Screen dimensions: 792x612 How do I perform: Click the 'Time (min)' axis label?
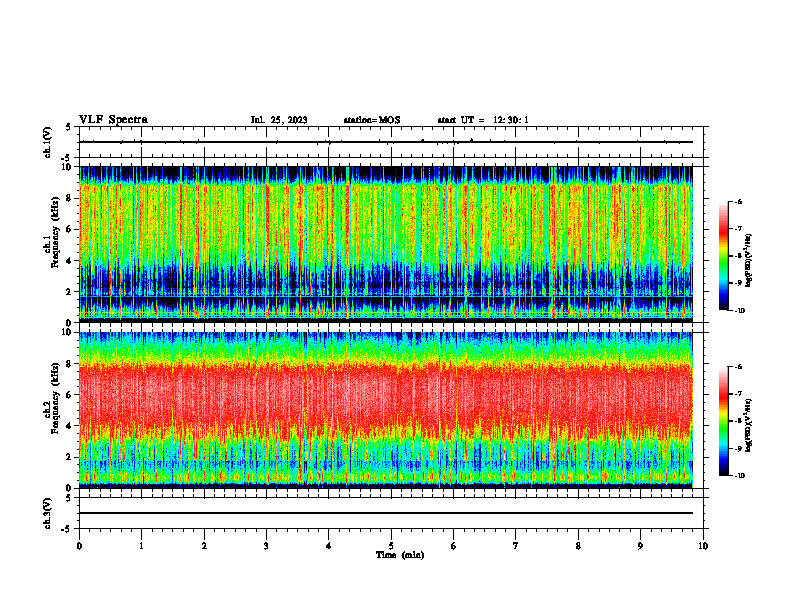pyautogui.click(x=400, y=555)
